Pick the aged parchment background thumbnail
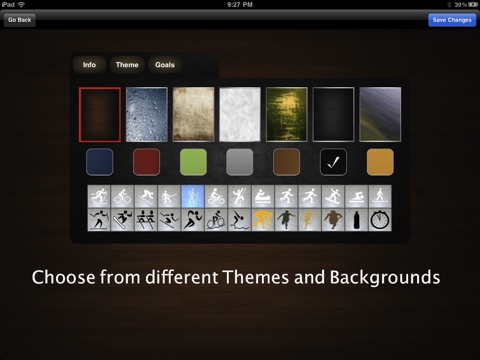The height and width of the screenshot is (360, 480). [193, 115]
